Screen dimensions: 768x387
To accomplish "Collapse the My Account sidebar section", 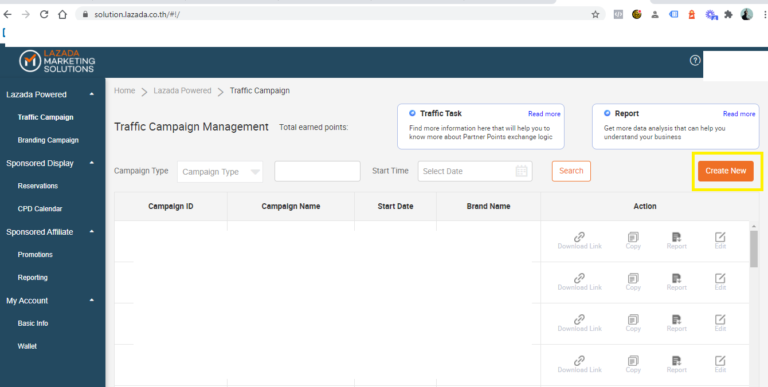I will point(92,300).
